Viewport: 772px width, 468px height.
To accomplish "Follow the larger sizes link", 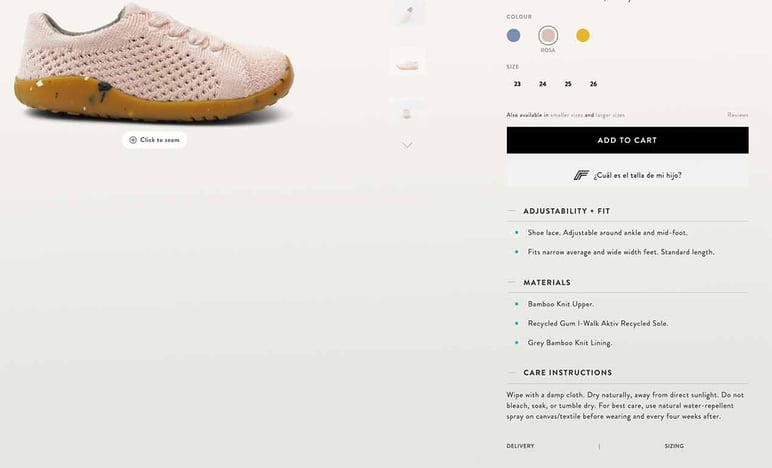I will click(x=611, y=115).
